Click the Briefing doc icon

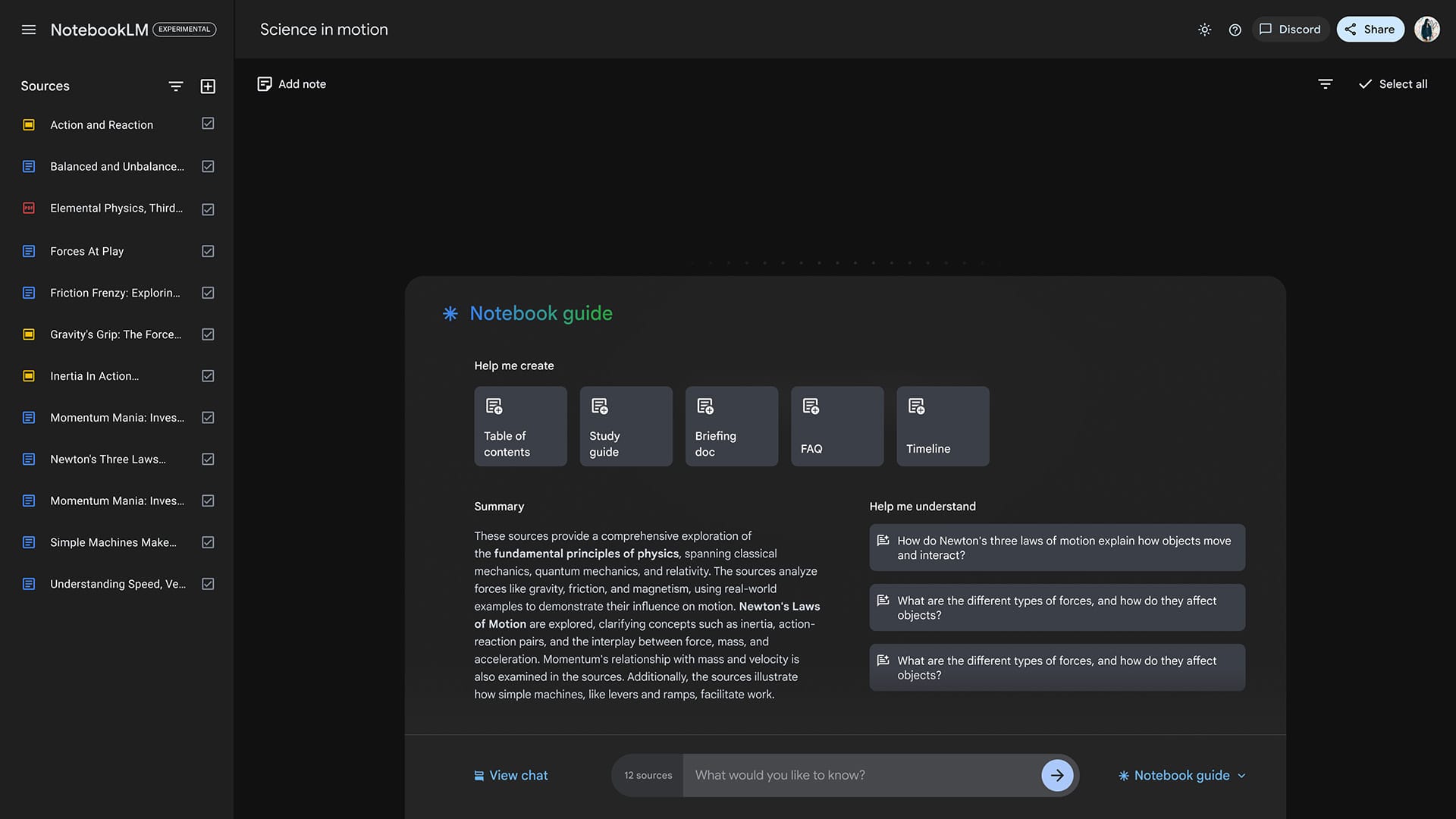(705, 406)
